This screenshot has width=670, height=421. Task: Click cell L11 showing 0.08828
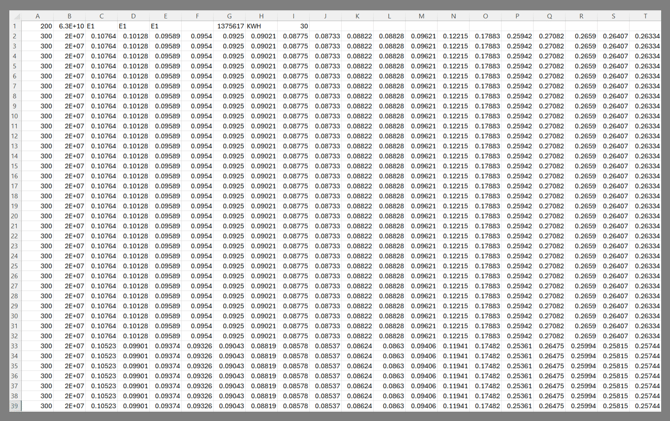[389, 126]
